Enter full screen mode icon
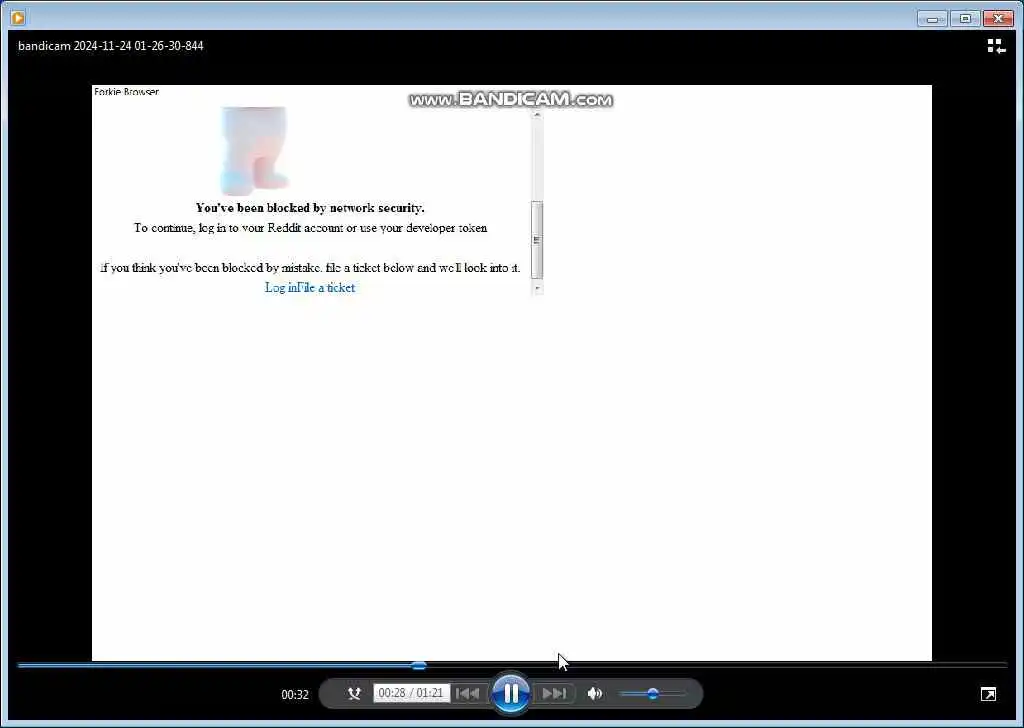This screenshot has width=1024, height=728. coord(988,694)
